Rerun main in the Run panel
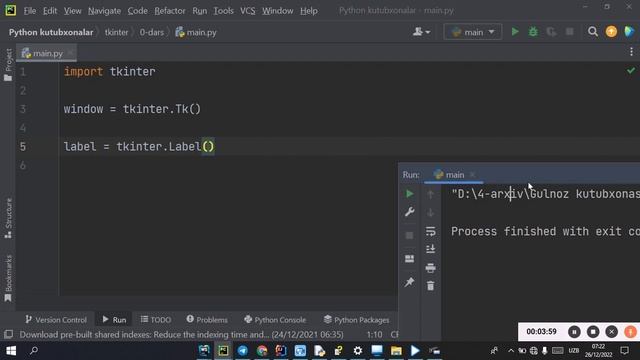This screenshot has width=640, height=360. [x=409, y=194]
